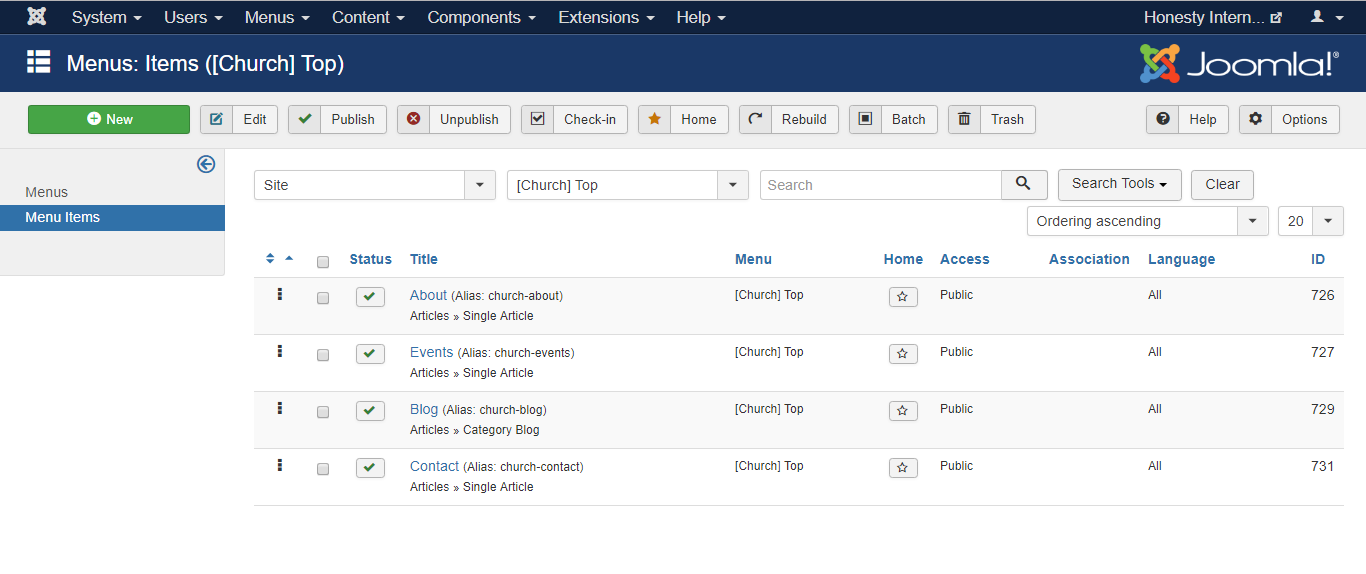Open the user account icon menu

(1326, 17)
